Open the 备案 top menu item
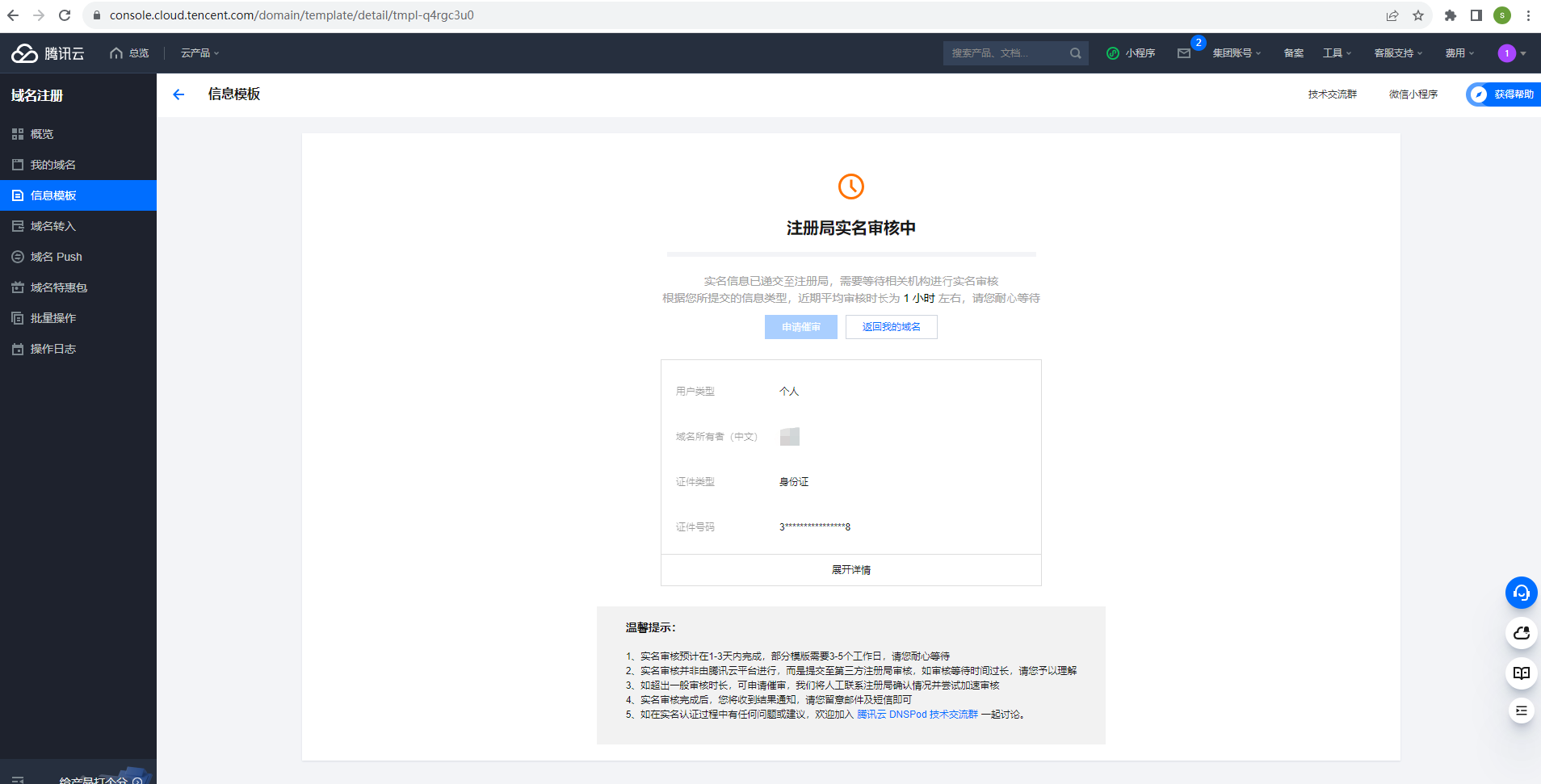Image resolution: width=1541 pixels, height=784 pixels. tap(1294, 53)
